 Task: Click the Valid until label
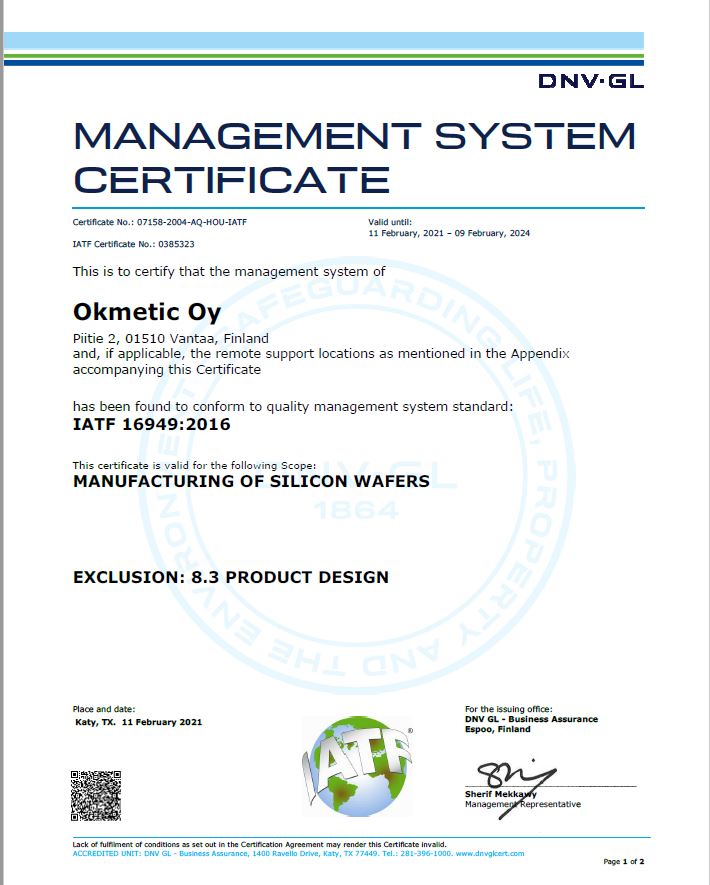(390, 222)
